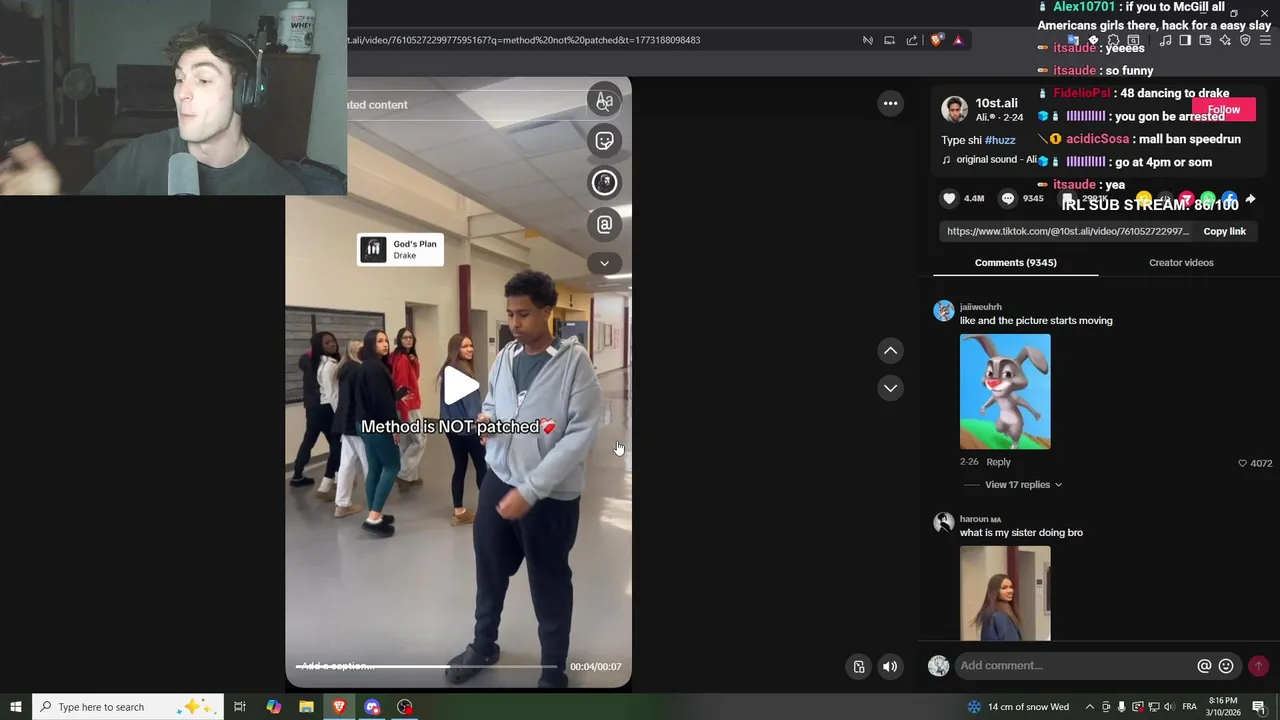
Task: Open the sticker tool on the video
Action: click(604, 141)
